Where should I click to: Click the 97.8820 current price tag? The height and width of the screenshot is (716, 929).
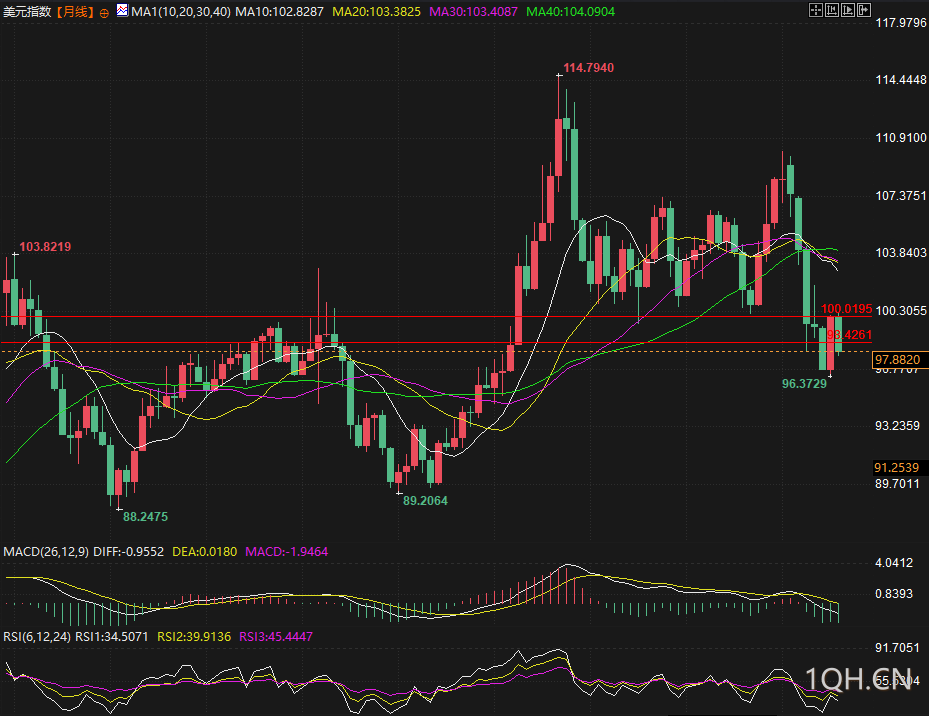point(897,358)
